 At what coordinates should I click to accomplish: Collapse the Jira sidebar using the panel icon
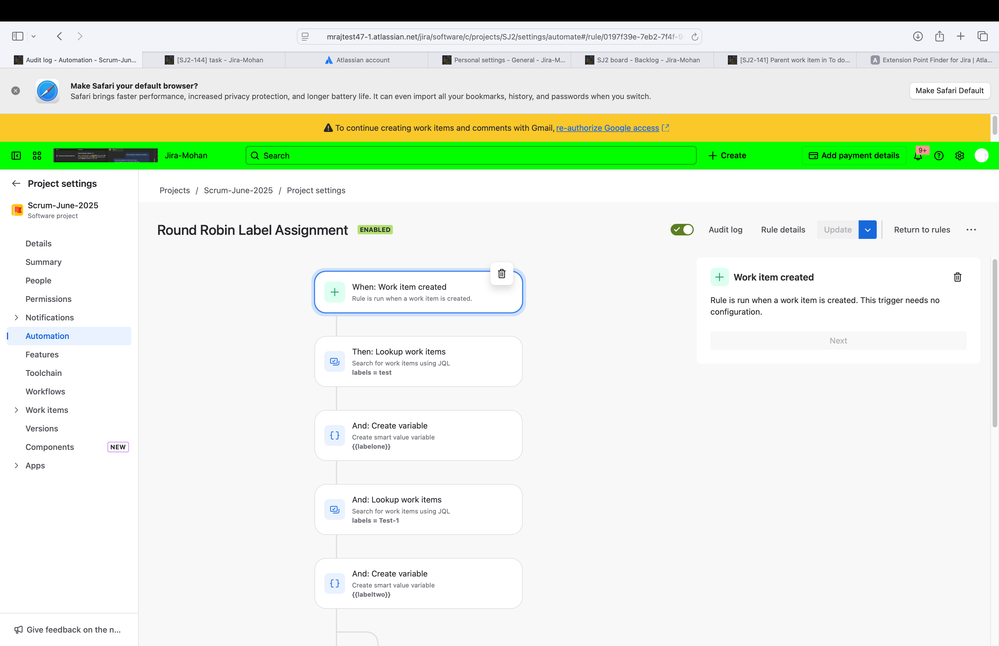point(17,155)
